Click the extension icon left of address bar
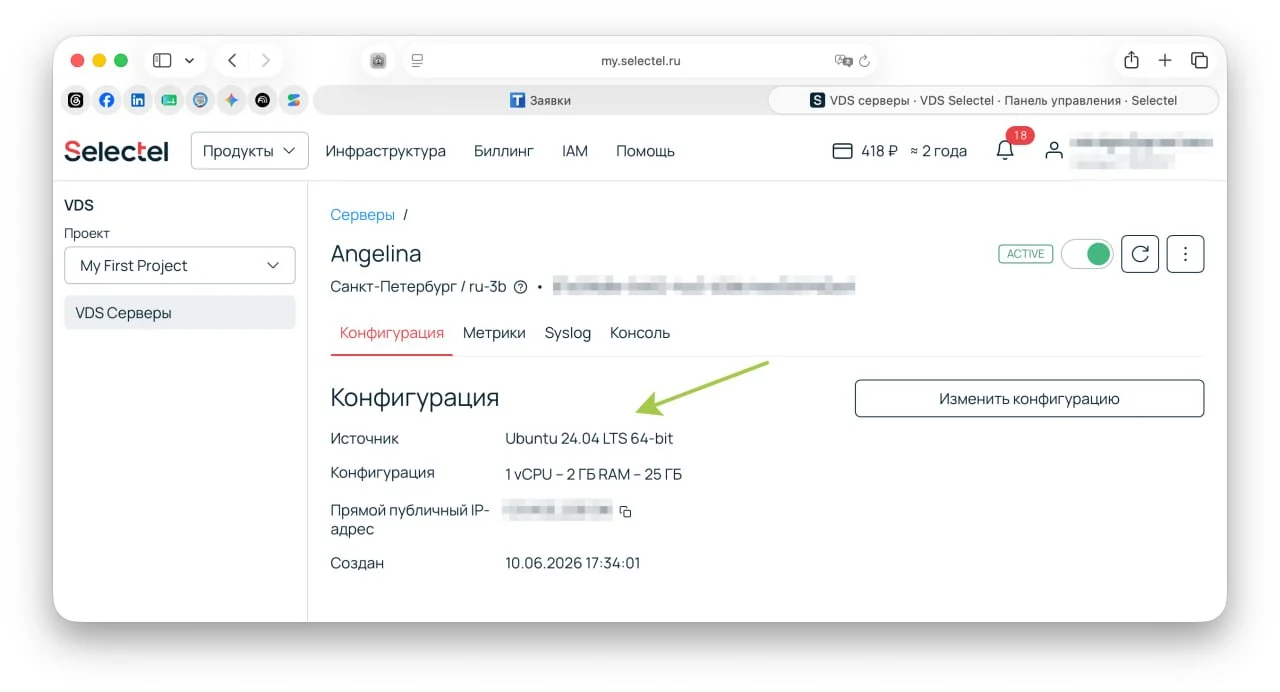The width and height of the screenshot is (1280, 692). [x=378, y=60]
